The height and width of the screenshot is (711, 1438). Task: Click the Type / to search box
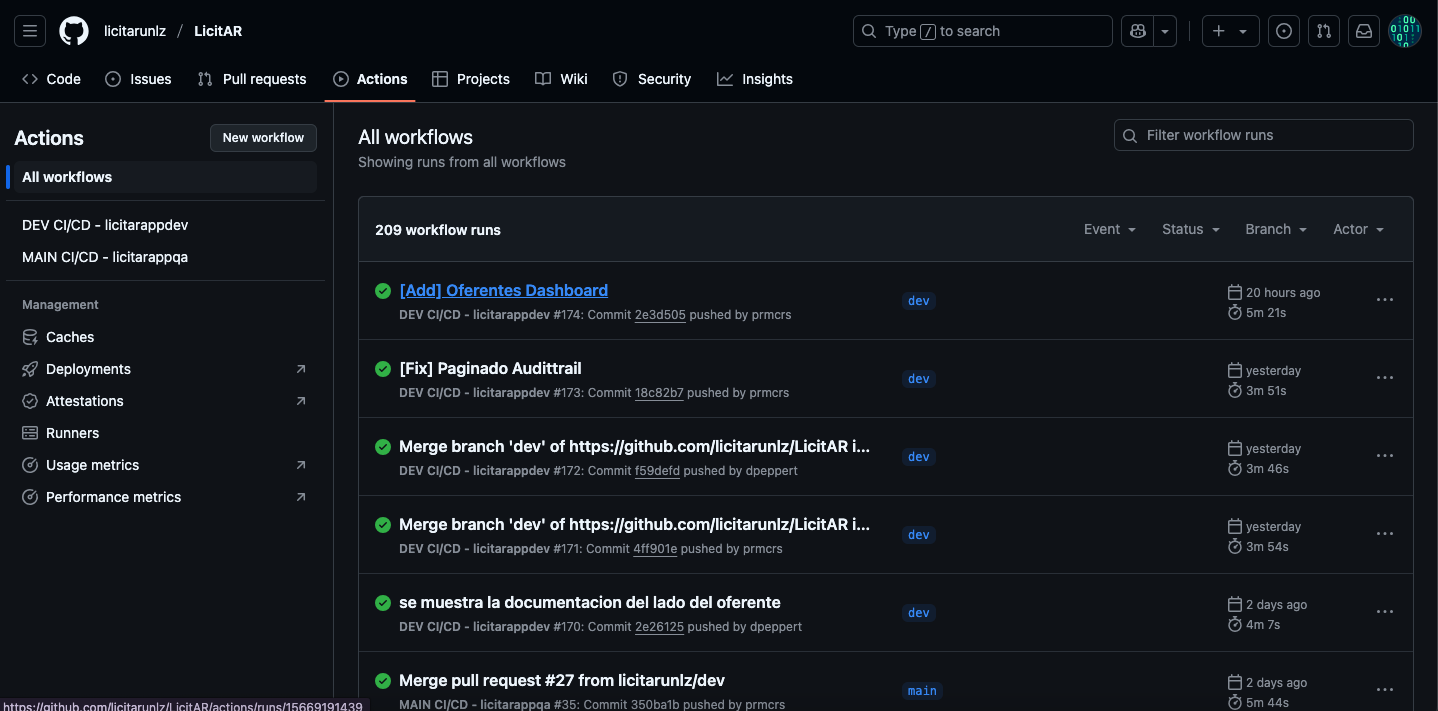click(982, 31)
